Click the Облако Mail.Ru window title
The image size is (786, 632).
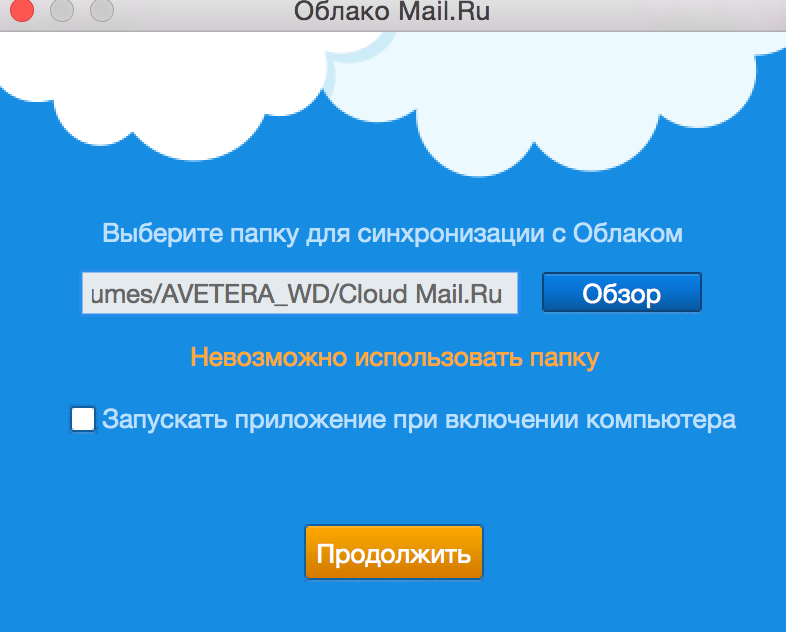(392, 11)
